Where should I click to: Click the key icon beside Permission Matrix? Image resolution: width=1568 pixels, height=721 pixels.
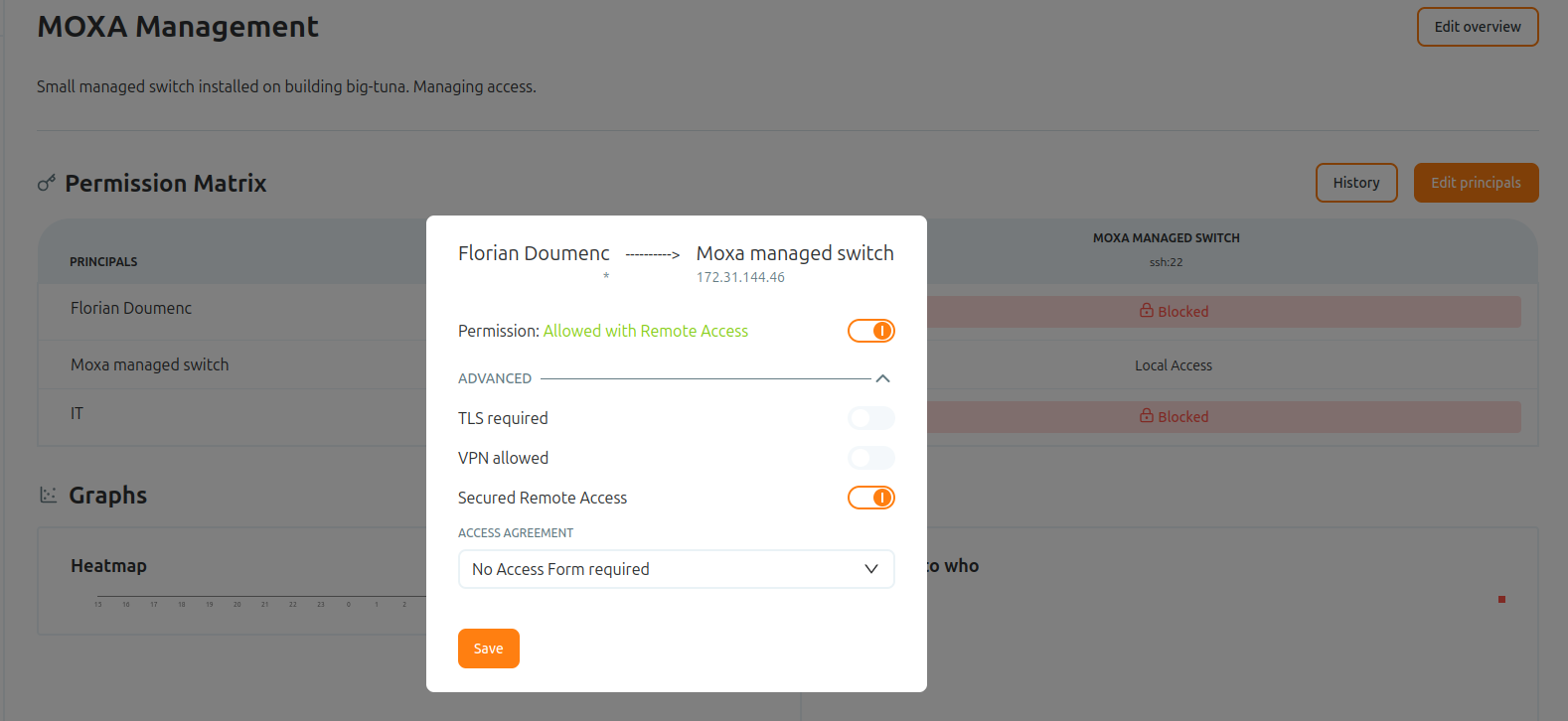pos(47,184)
